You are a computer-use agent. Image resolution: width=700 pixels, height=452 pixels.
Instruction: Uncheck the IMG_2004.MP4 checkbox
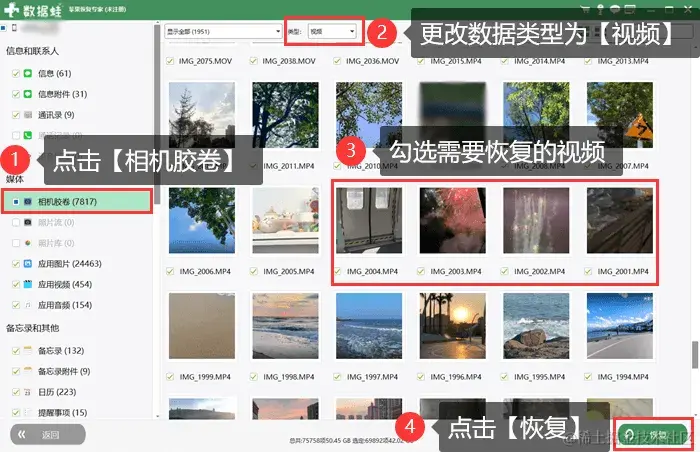pos(338,271)
